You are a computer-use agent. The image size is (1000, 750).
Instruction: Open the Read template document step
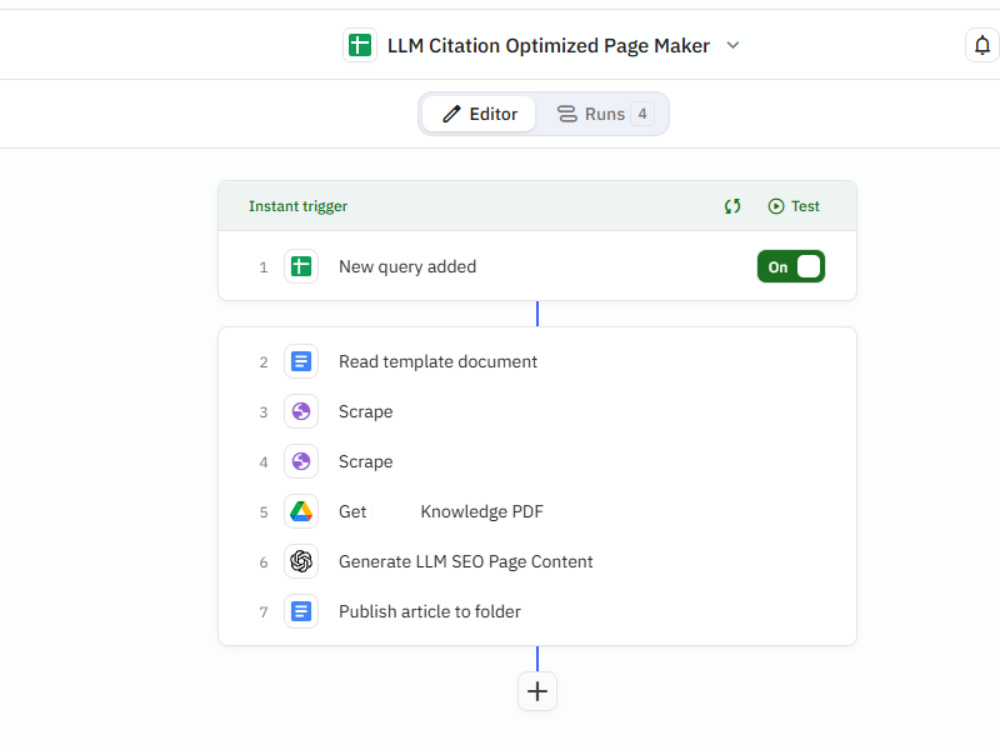coord(537,362)
